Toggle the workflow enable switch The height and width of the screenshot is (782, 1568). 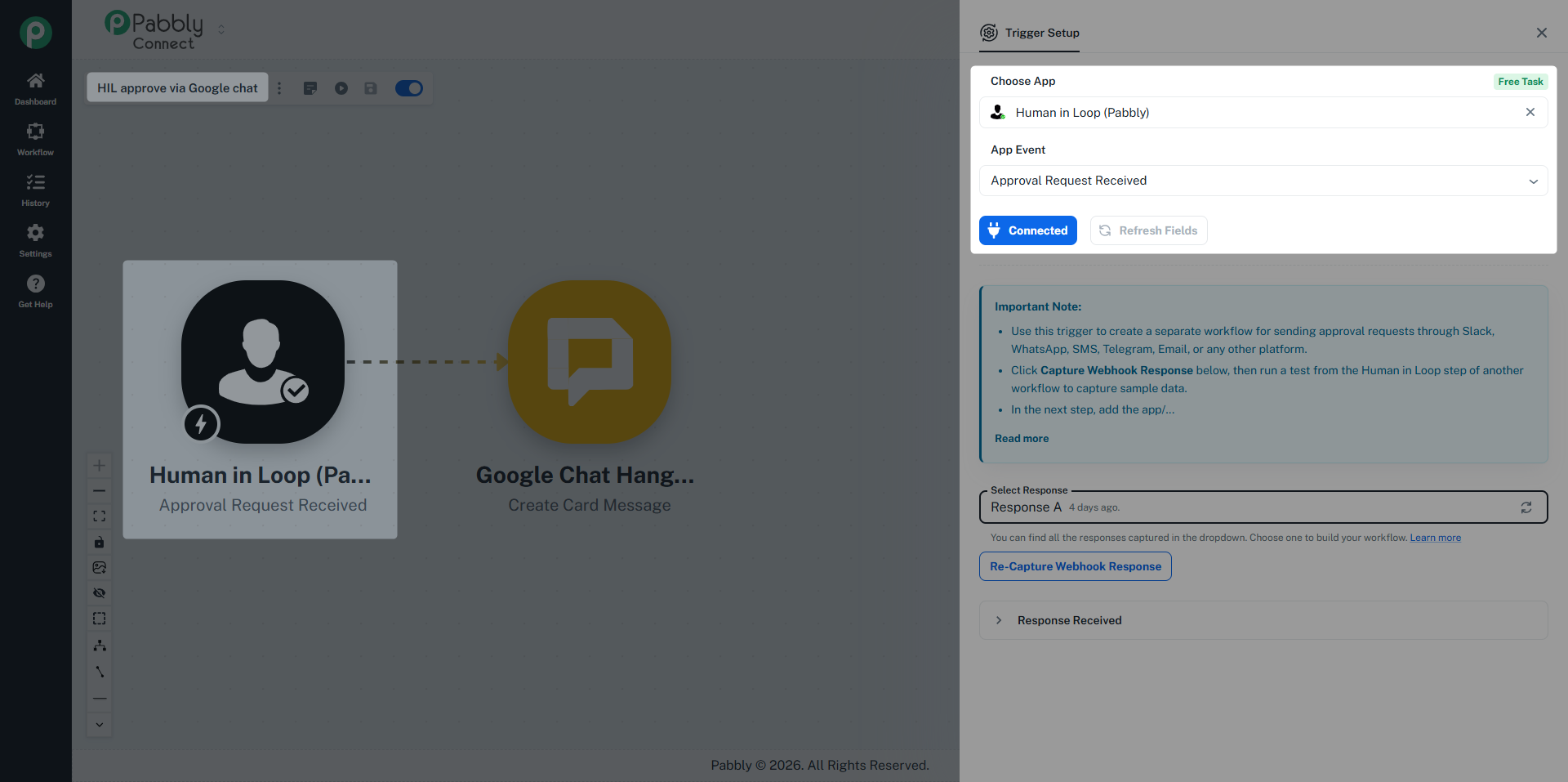click(x=409, y=88)
